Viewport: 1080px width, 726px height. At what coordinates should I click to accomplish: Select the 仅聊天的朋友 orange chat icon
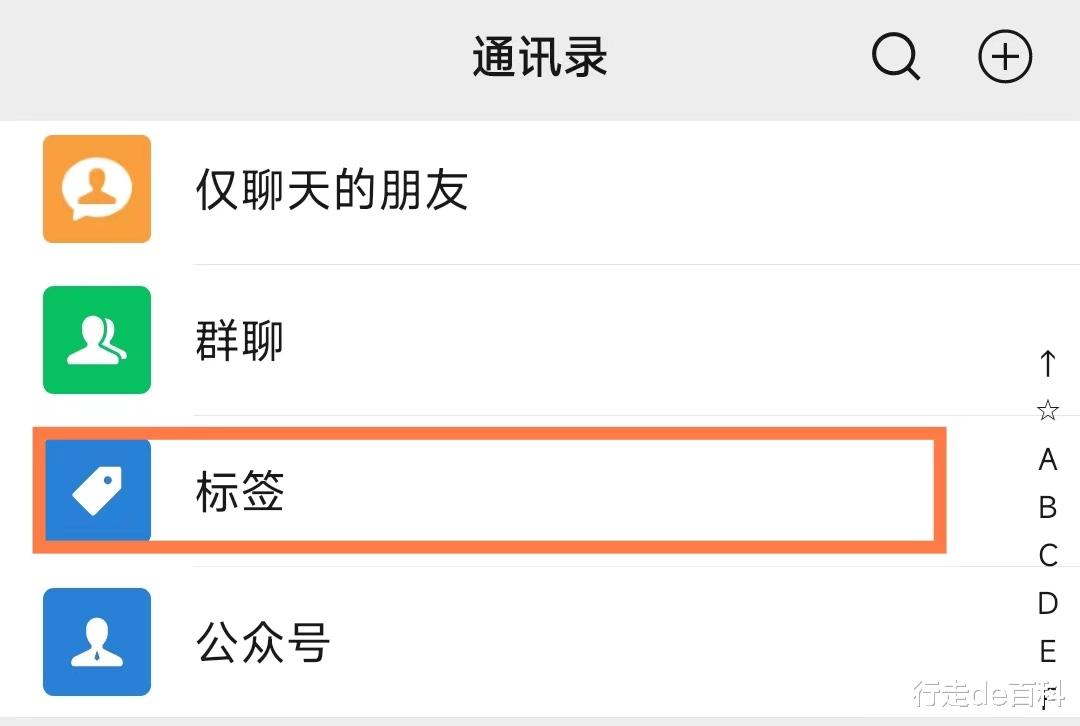96,189
